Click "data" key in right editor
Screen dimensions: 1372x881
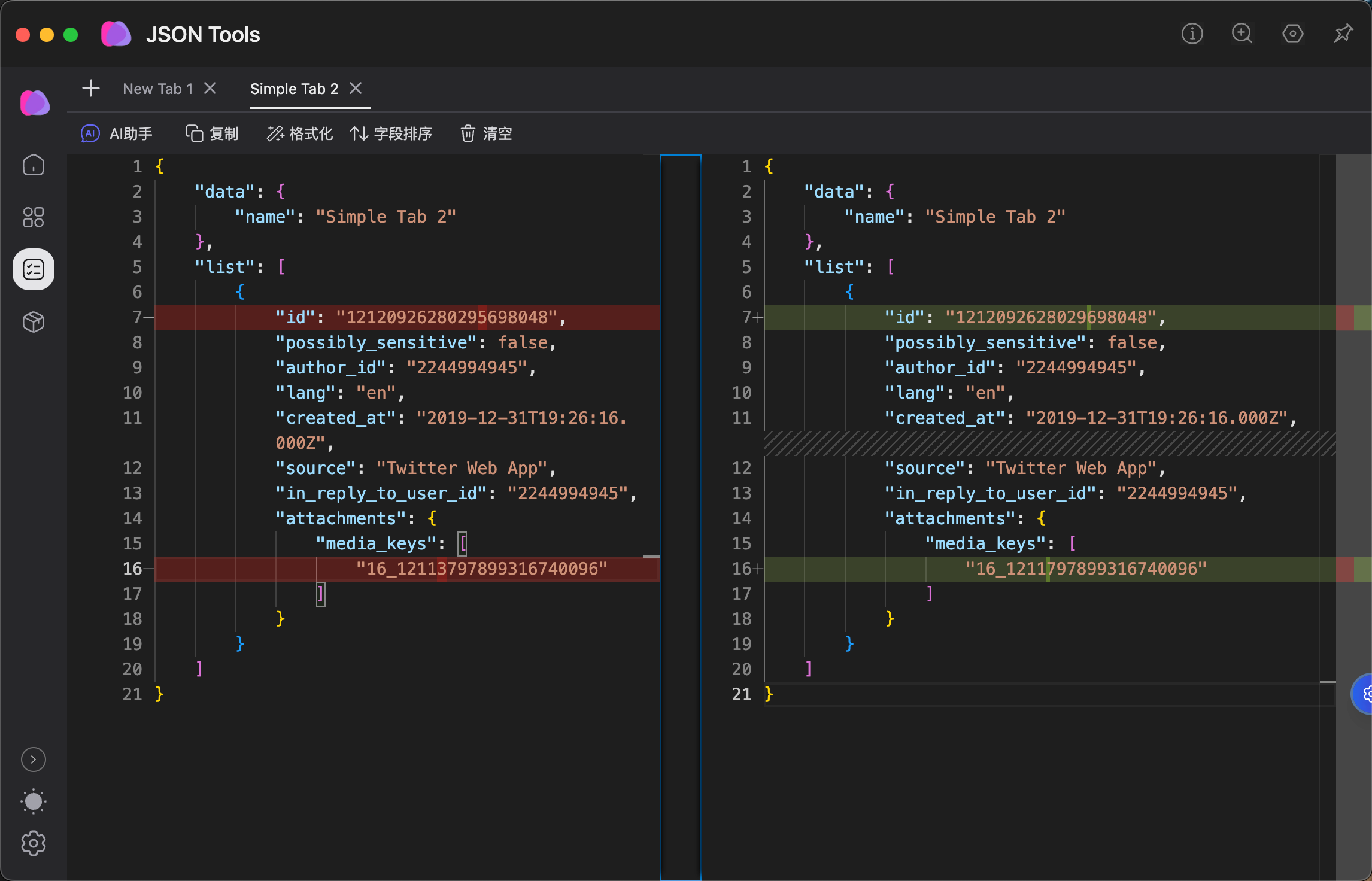(x=834, y=192)
